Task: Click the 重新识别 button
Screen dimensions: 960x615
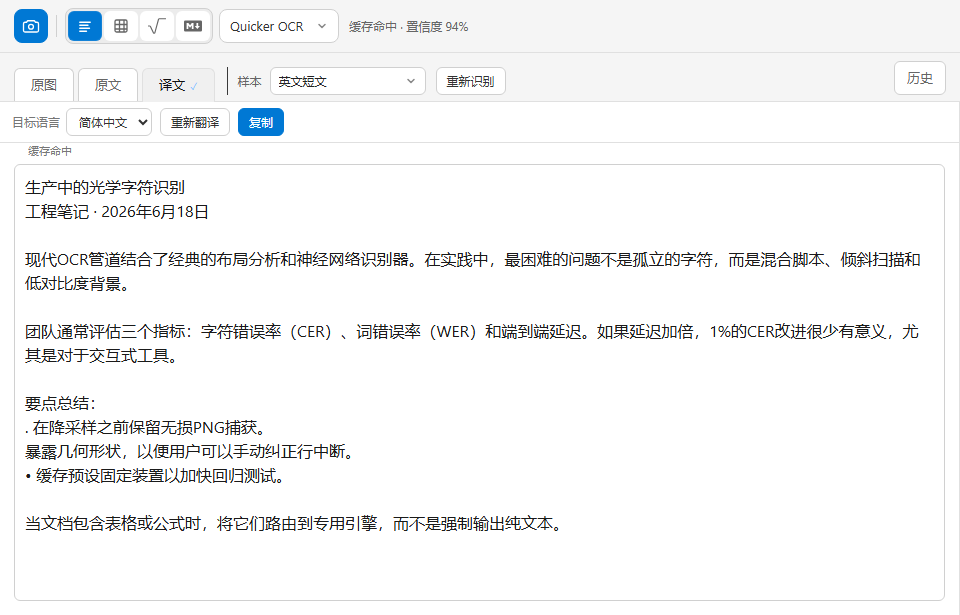Action: pyautogui.click(x=470, y=81)
